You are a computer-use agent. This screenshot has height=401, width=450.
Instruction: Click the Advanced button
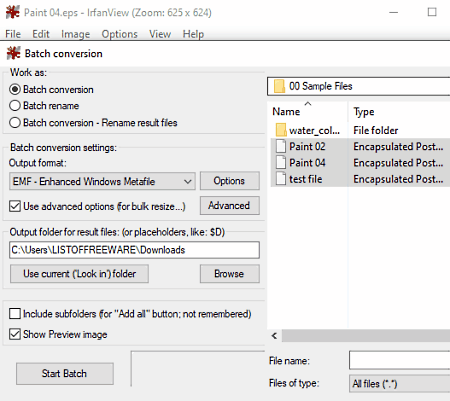(x=229, y=206)
